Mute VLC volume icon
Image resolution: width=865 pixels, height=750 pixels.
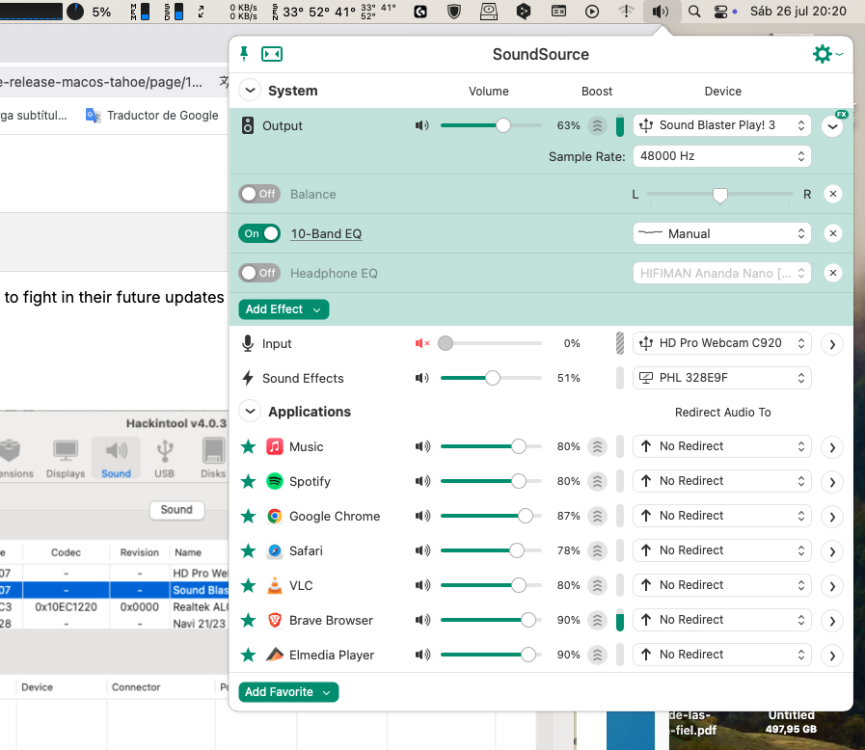pyautogui.click(x=422, y=585)
